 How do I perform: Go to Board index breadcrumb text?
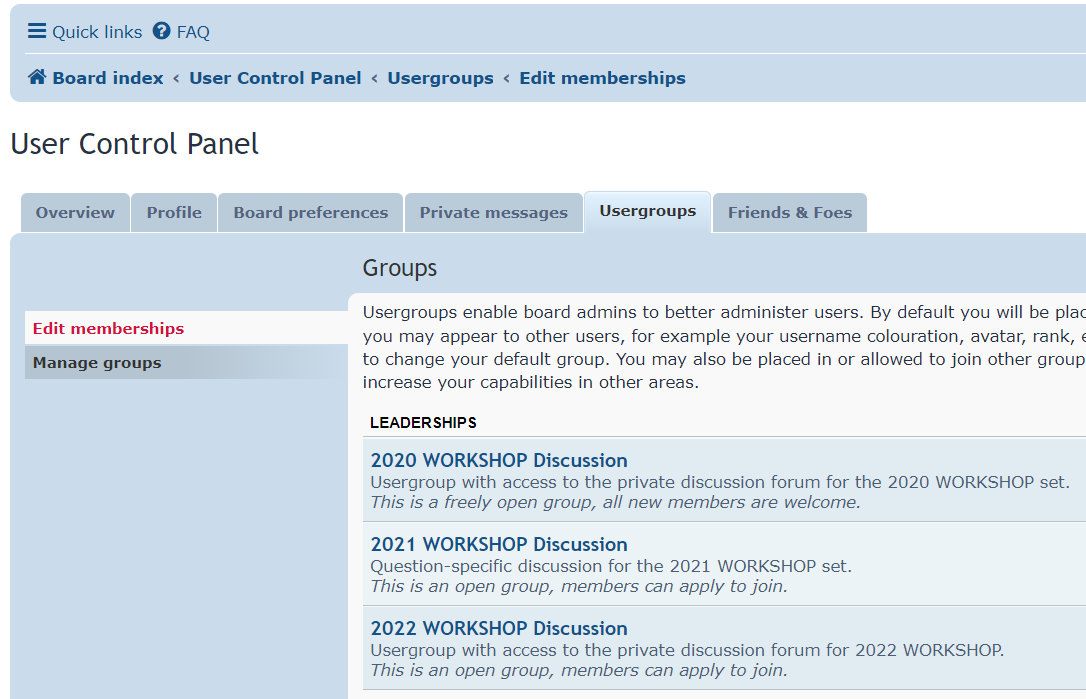(x=108, y=78)
